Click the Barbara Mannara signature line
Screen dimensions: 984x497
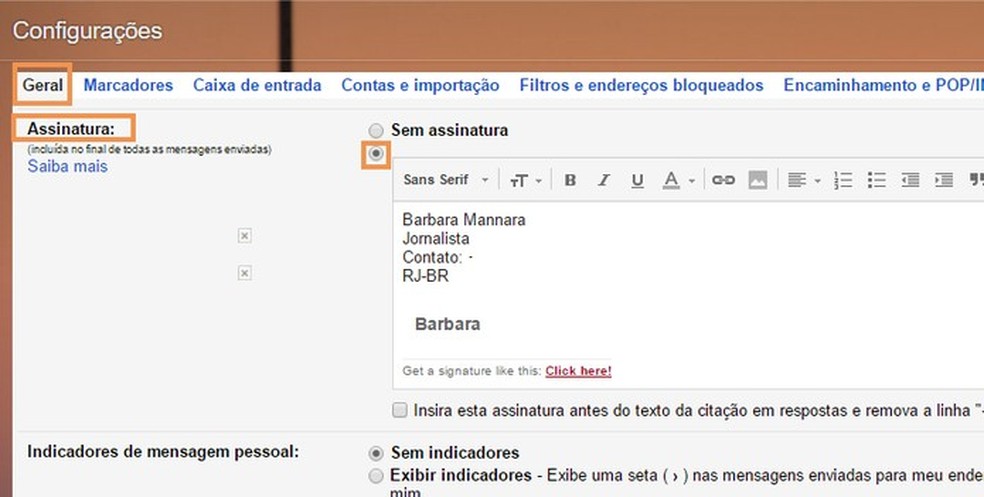pos(464,220)
